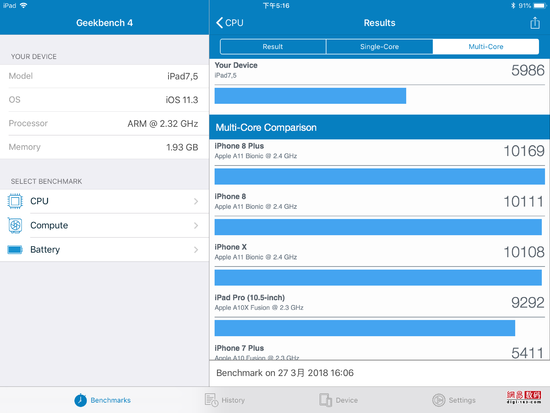
Task: Click the Your Device score 5986
Action: tap(528, 71)
